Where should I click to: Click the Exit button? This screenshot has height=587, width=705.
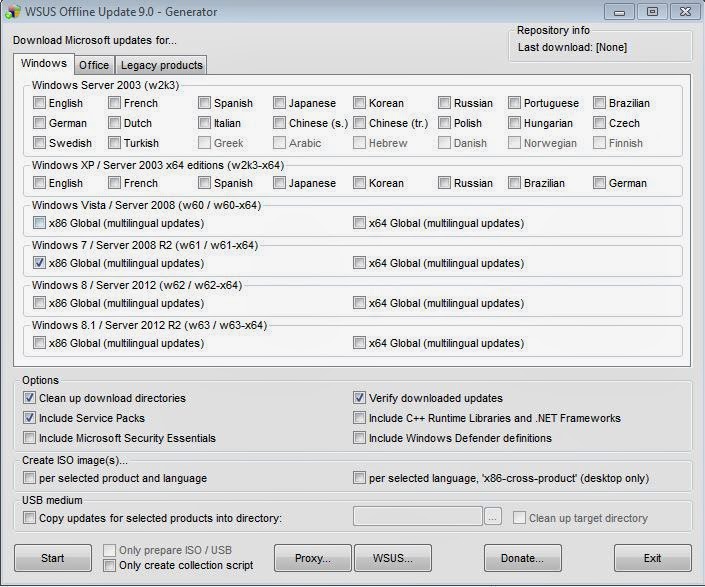point(652,558)
